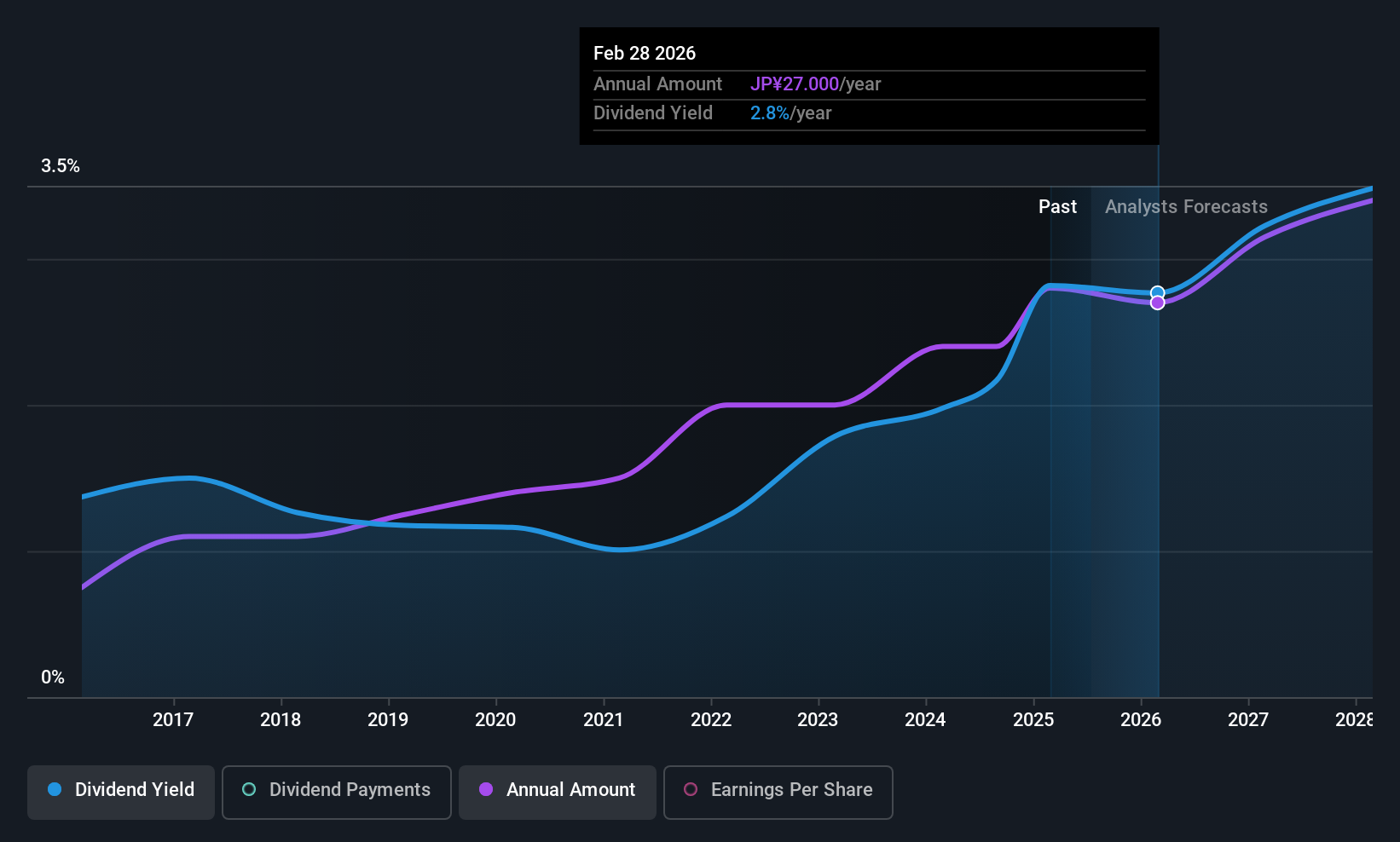Click the 2018 x-axis label
The width and height of the screenshot is (1400, 842).
click(x=281, y=720)
